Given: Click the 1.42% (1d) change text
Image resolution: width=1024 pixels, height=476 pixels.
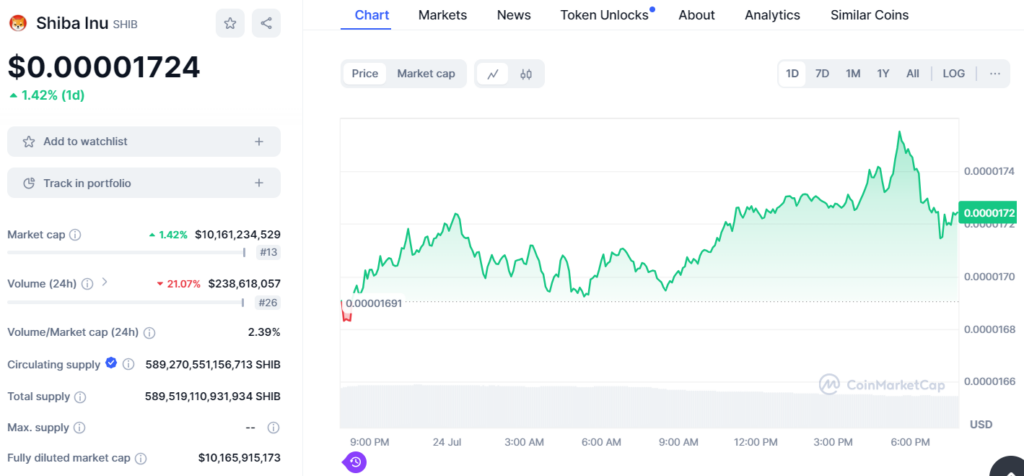Looking at the screenshot, I should 47,95.
